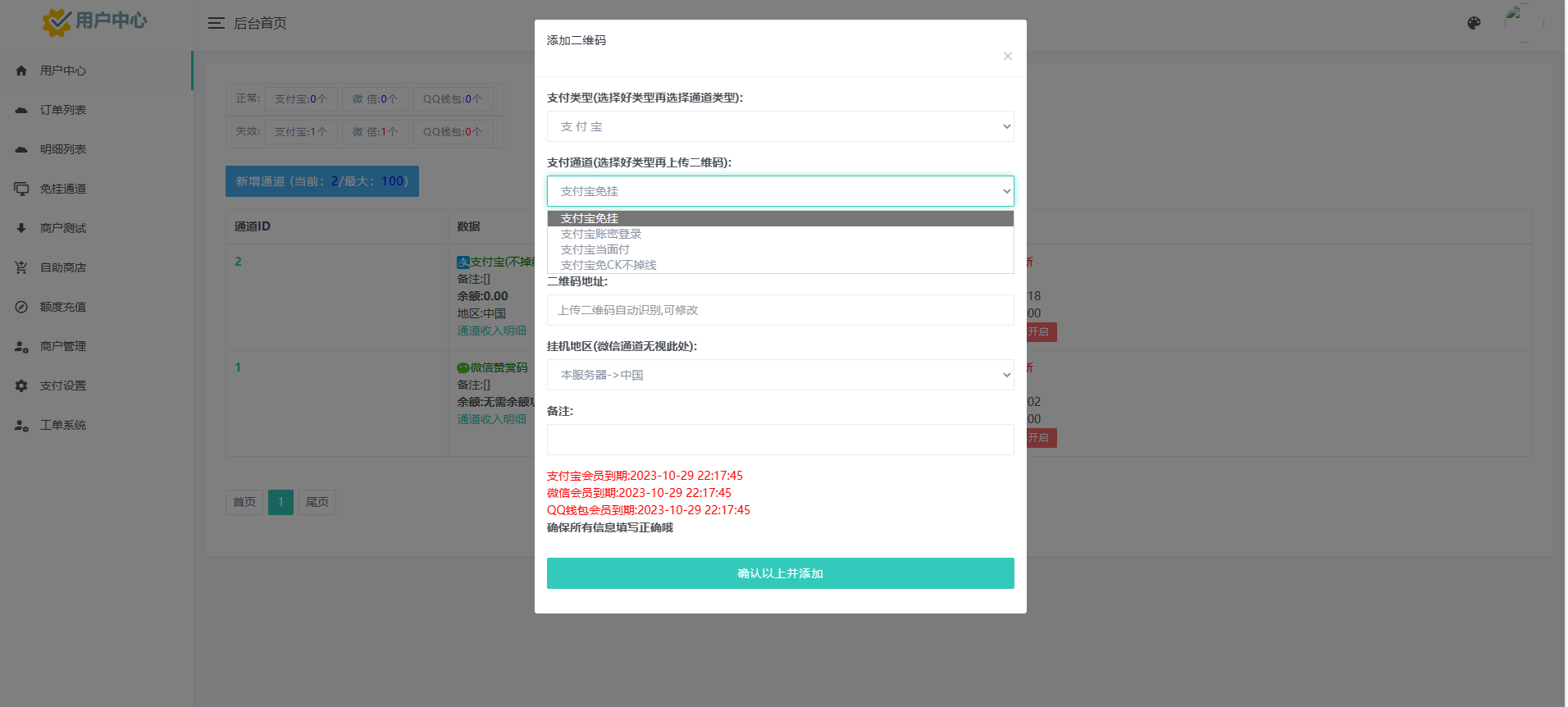Open 通道收入明细 link for channel 1

491,419
